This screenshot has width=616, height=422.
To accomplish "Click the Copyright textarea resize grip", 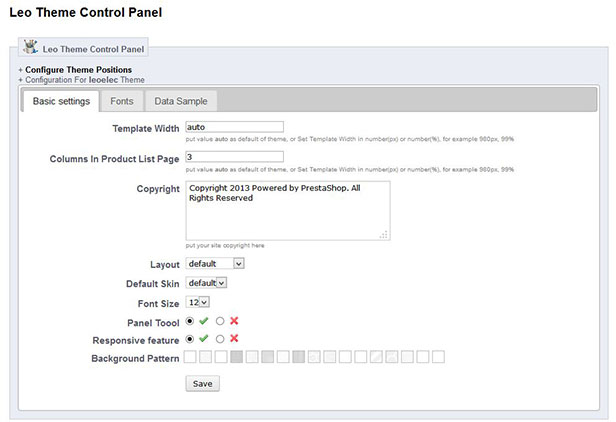I will (x=384, y=235).
